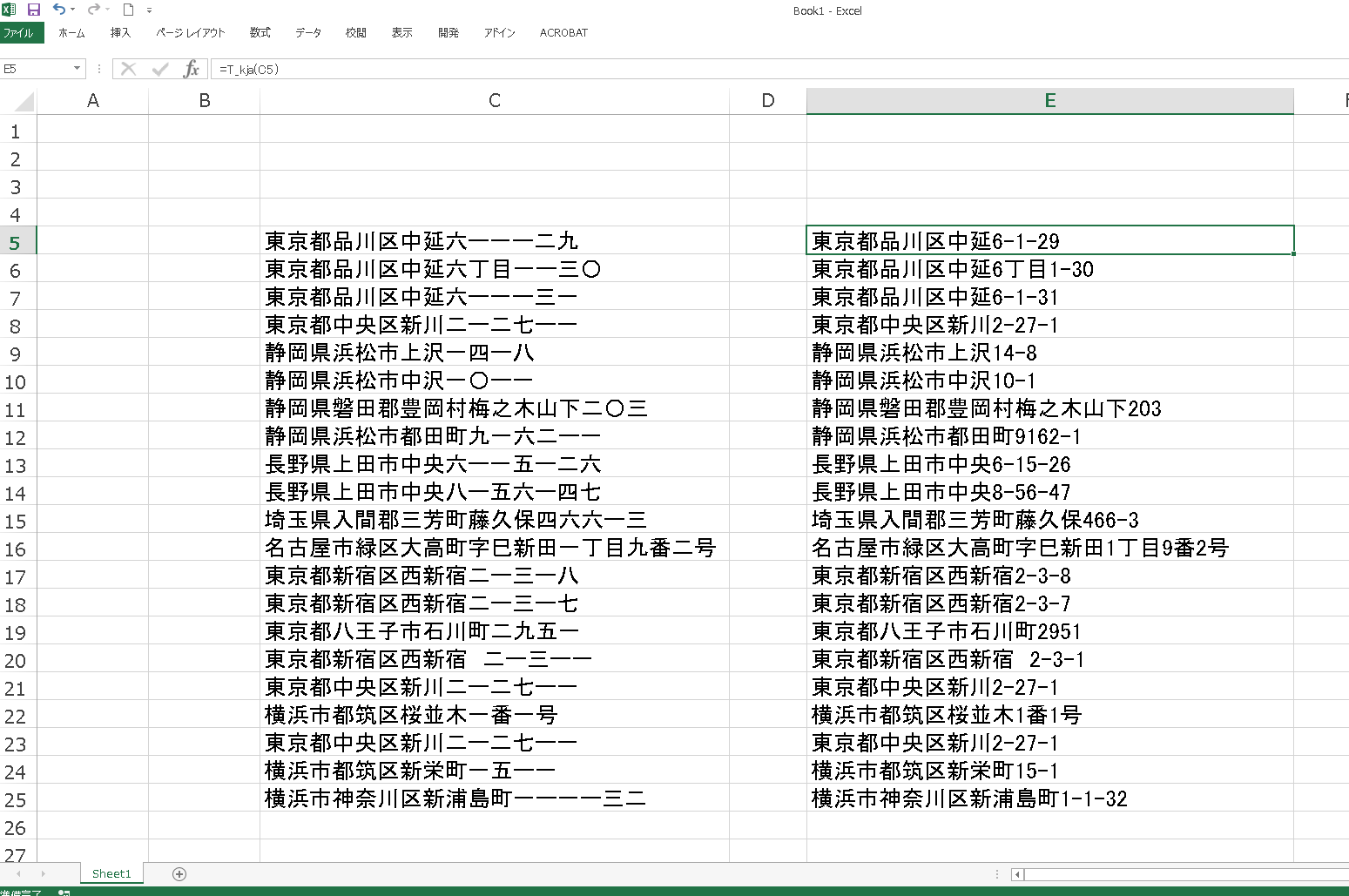Click cell 静岡県浜松市中沢10-1
The image size is (1349, 896).
pos(1050,381)
